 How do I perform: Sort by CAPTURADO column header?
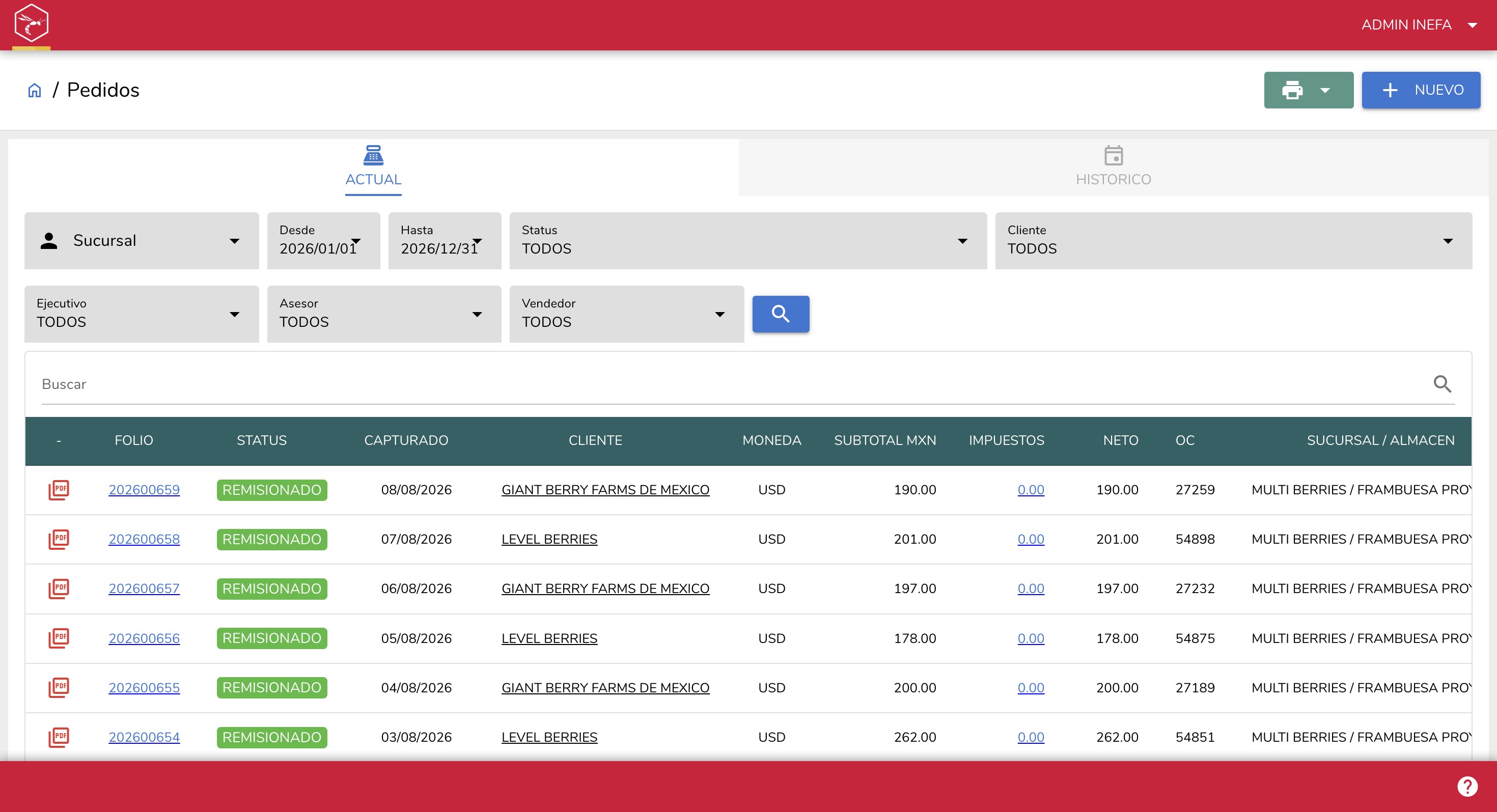(406, 440)
